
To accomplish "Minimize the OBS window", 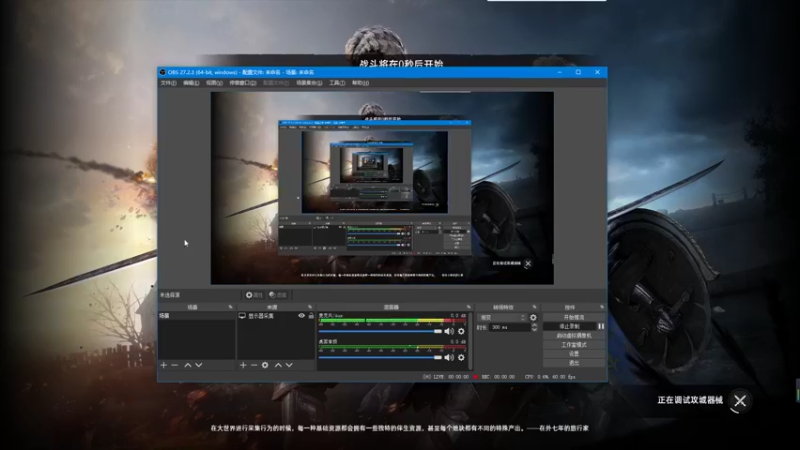I will click(560, 72).
